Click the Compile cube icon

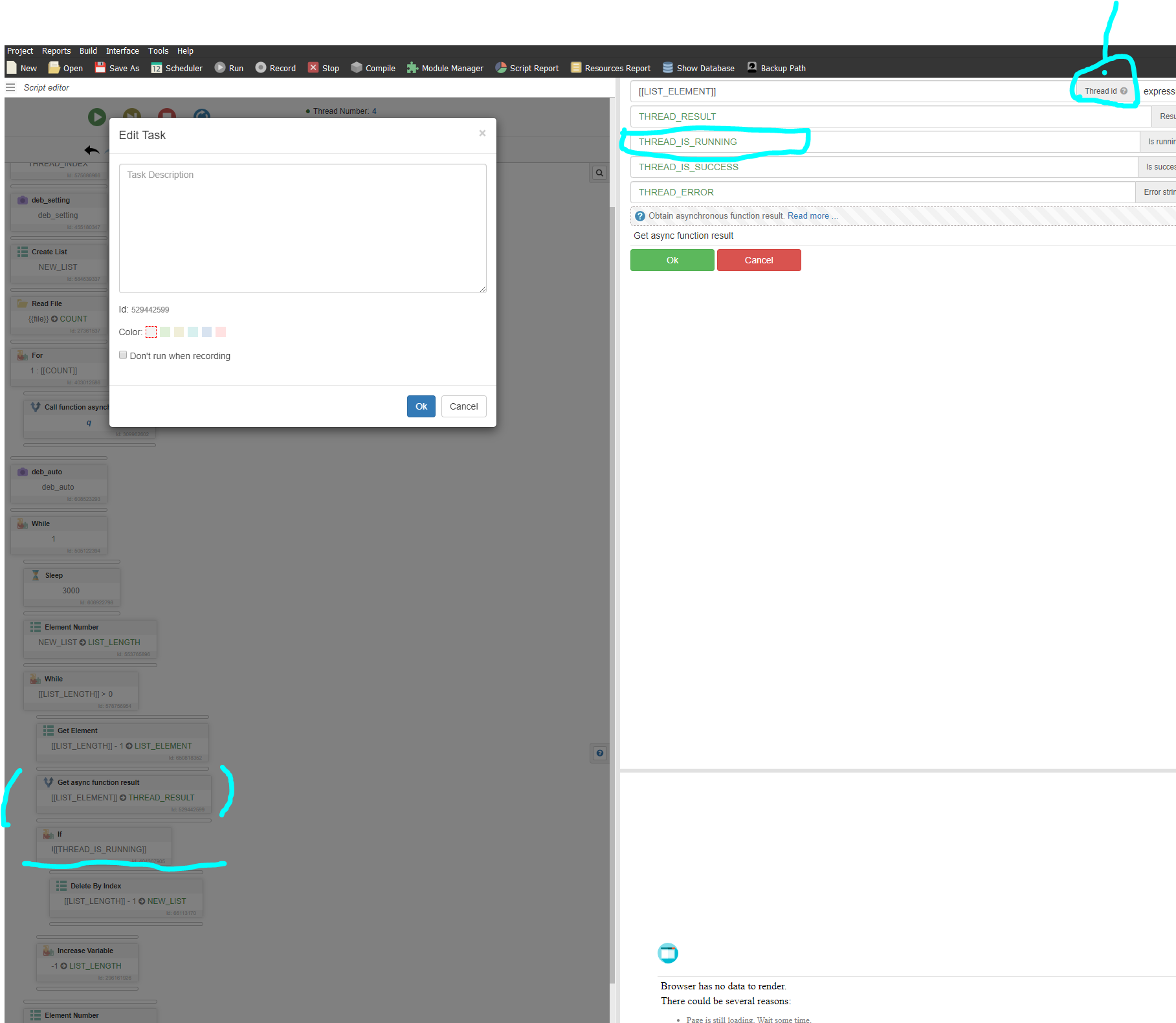coord(356,68)
